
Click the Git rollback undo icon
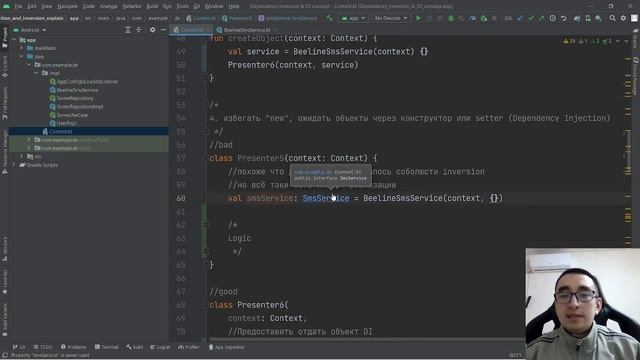click(x=563, y=18)
